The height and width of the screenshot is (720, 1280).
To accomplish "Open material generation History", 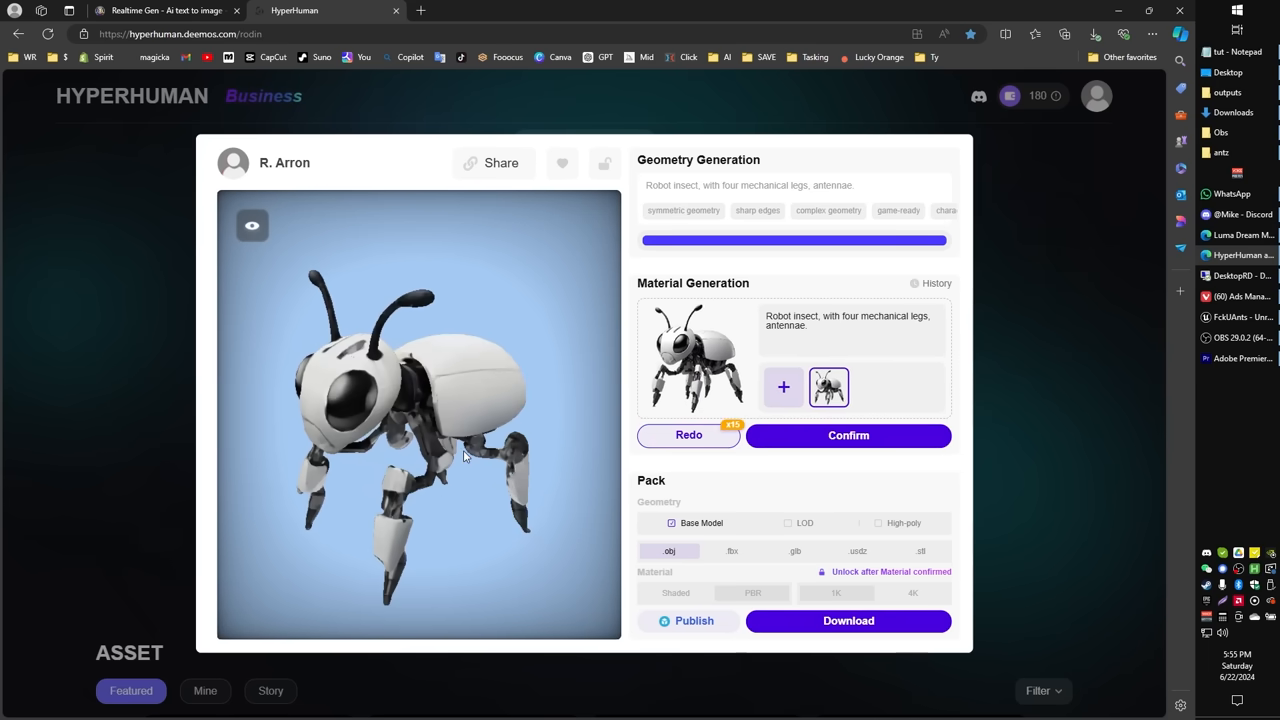I will click(930, 284).
